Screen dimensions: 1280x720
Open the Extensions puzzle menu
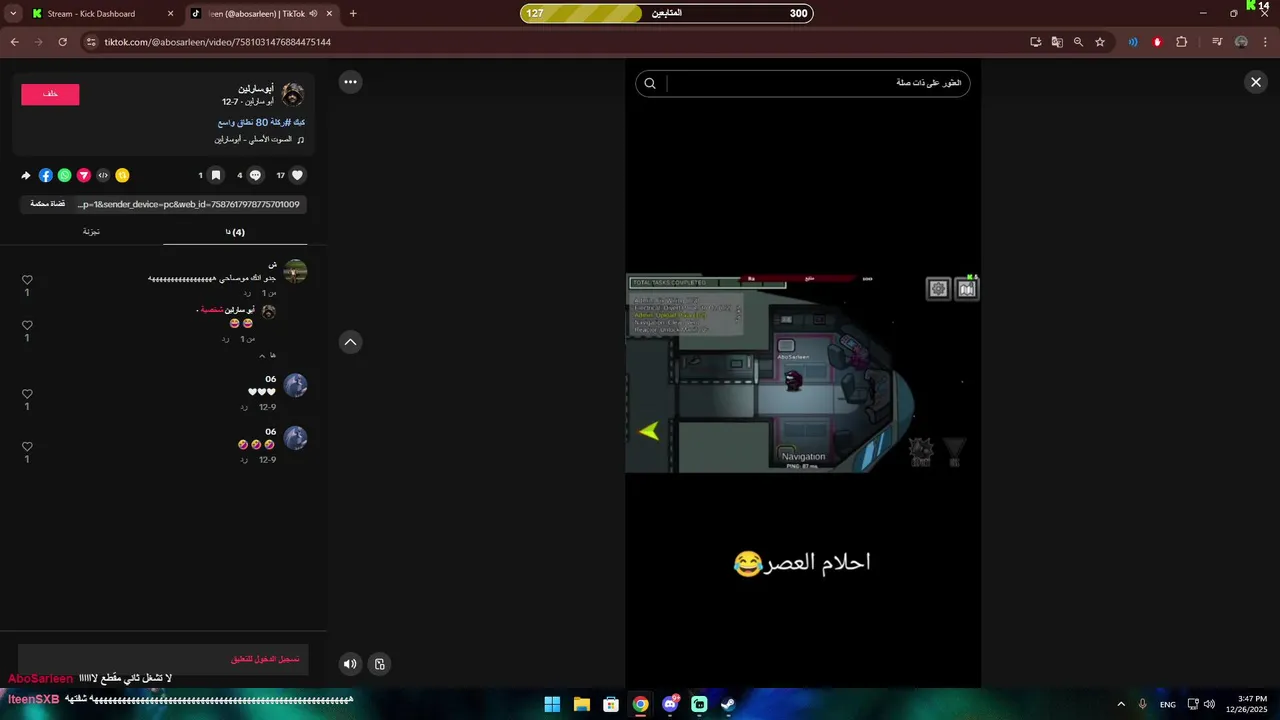click(x=1181, y=42)
